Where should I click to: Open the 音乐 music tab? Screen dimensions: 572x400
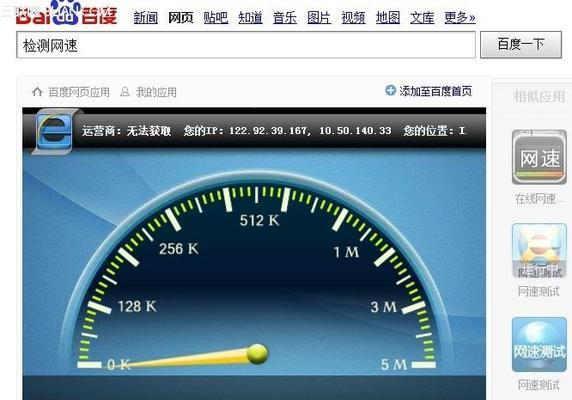point(285,18)
